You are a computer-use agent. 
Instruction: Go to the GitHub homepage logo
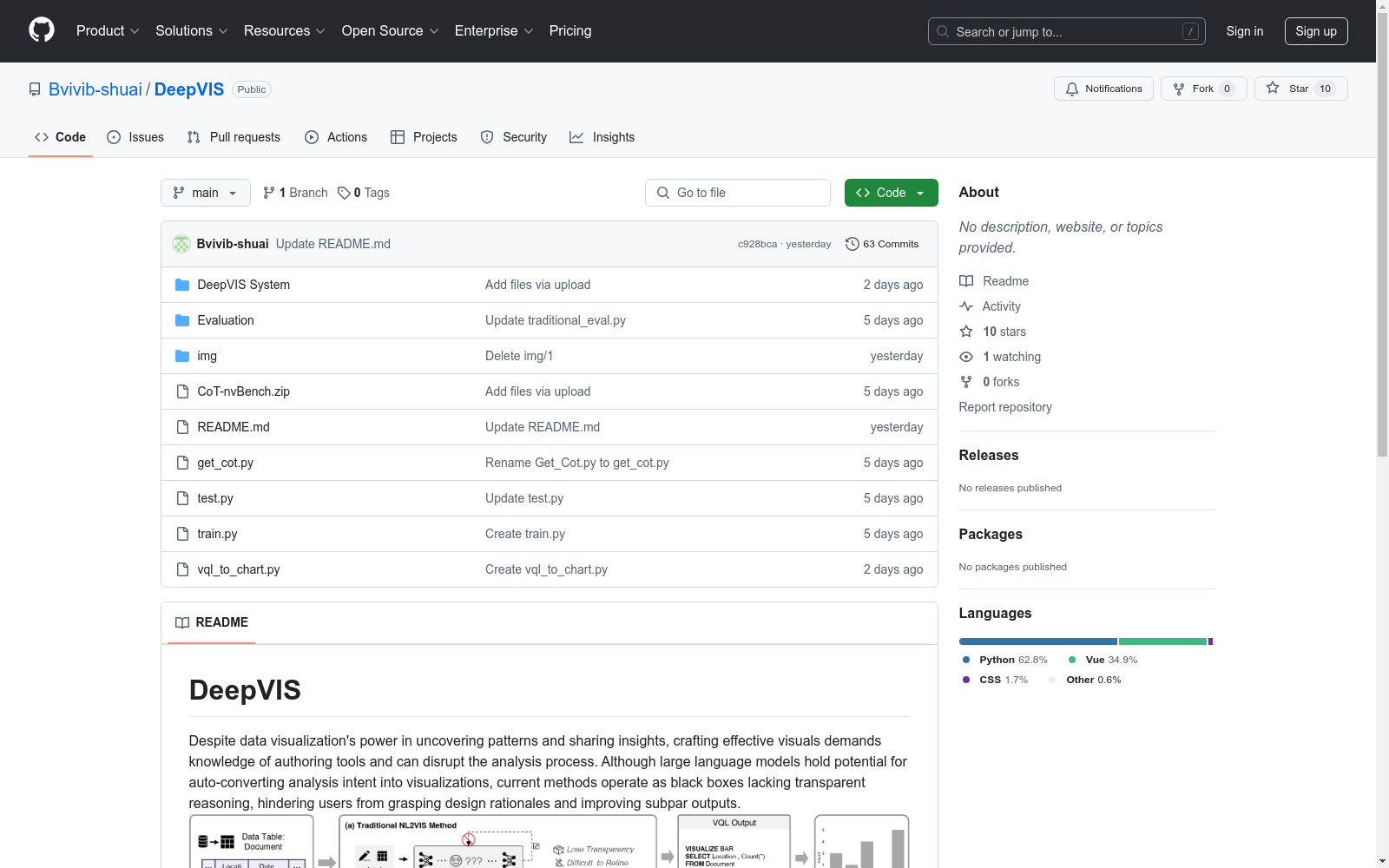pos(42,30)
